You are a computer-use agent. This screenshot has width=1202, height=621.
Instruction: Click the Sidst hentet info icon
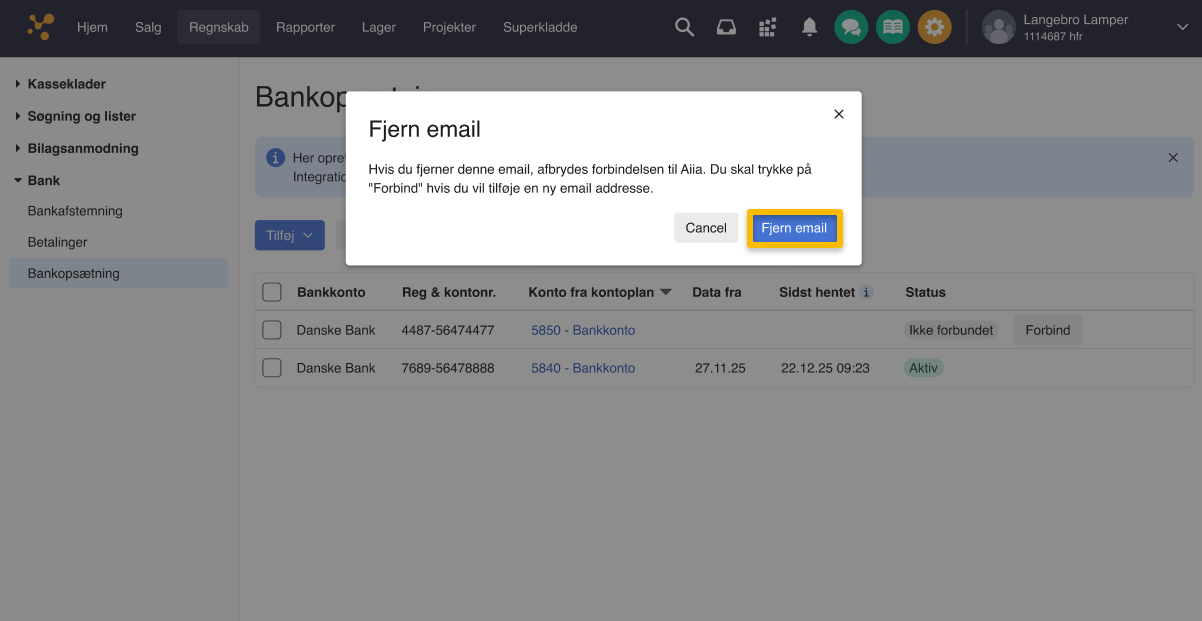point(866,292)
